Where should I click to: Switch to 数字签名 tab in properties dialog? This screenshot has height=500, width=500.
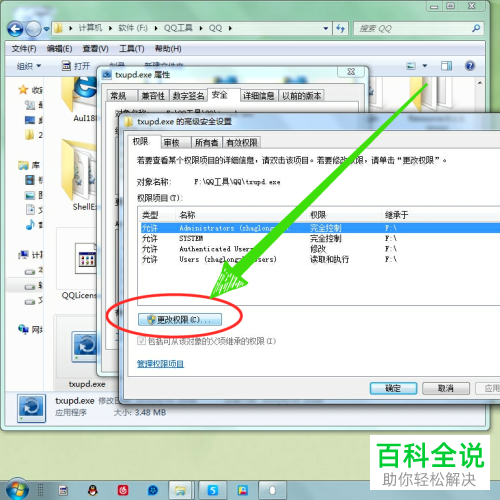click(188, 96)
